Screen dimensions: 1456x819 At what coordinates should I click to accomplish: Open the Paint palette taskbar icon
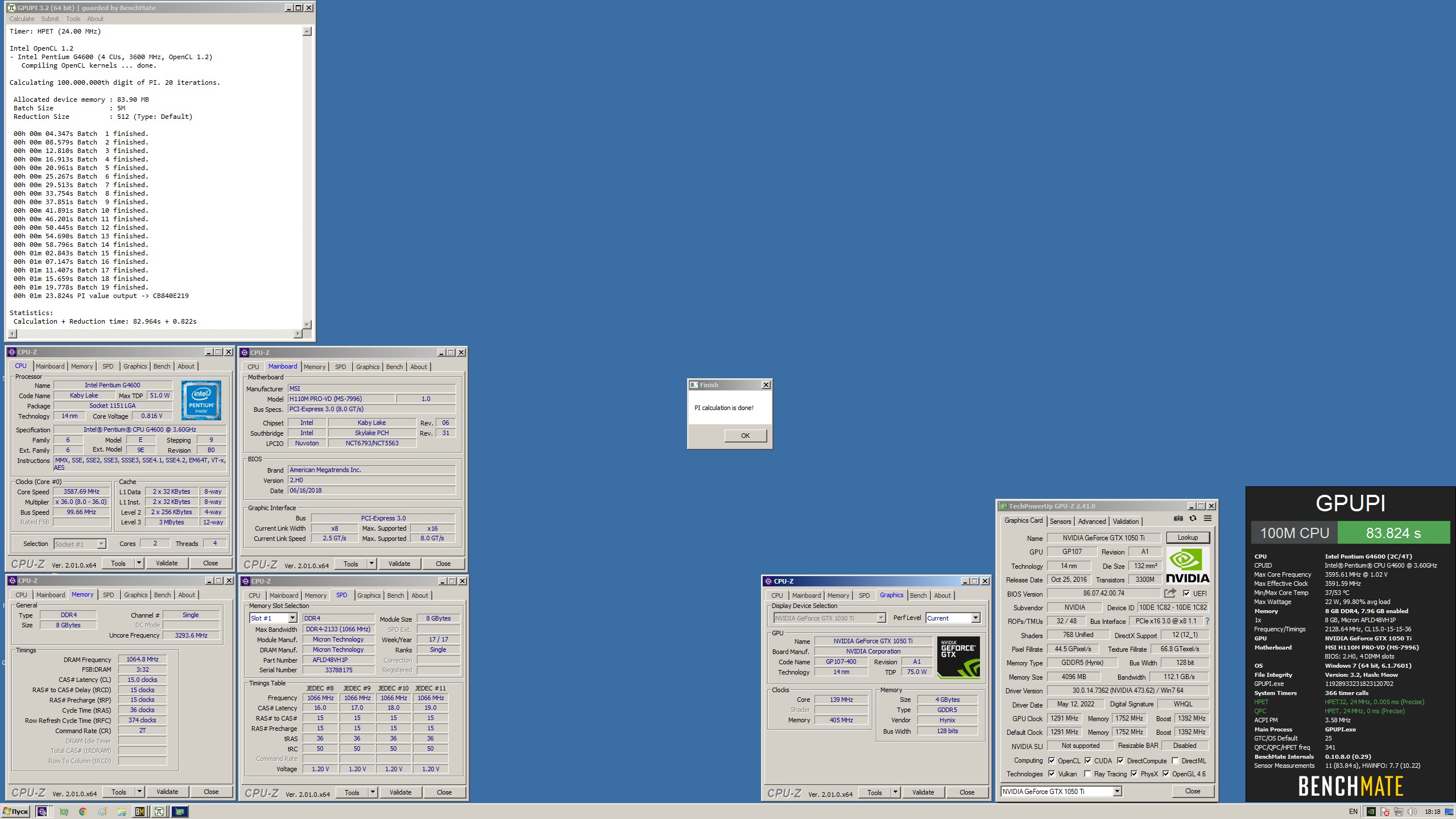pyautogui.click(x=102, y=812)
